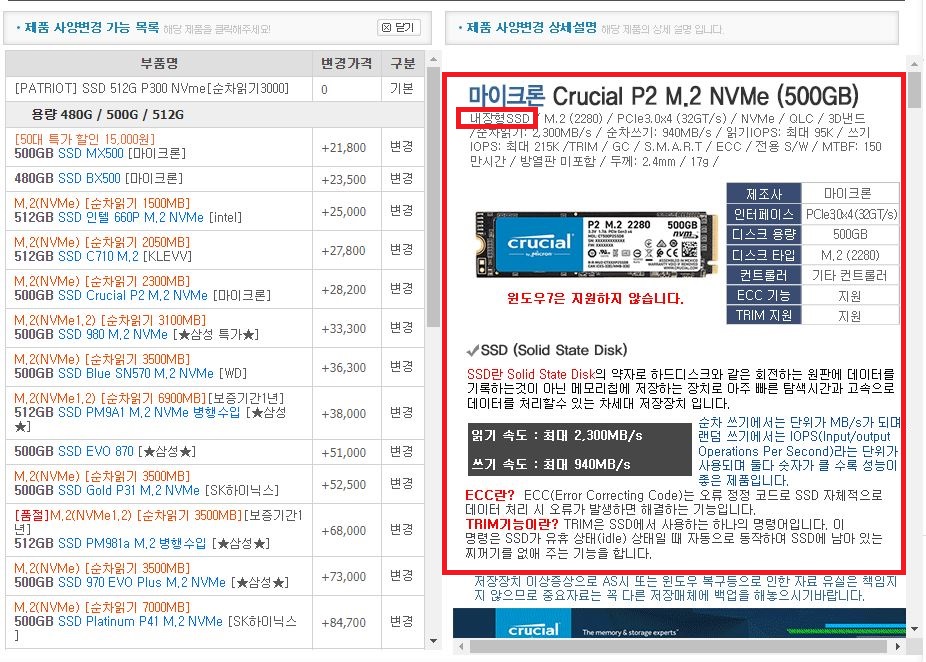
Task: Click the 제품 사양변경 상세설명 heading
Action: (532, 27)
